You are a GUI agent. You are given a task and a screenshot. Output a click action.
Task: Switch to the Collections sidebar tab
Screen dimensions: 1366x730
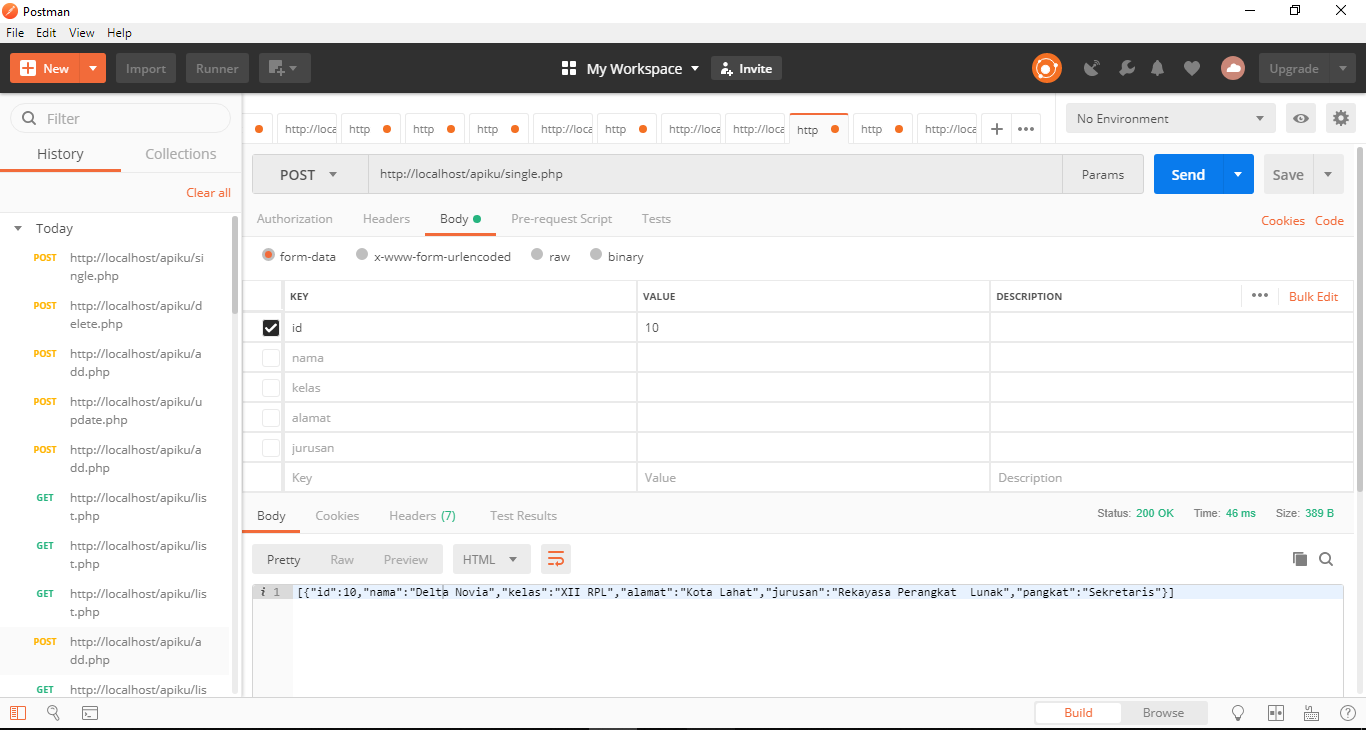[x=181, y=154]
